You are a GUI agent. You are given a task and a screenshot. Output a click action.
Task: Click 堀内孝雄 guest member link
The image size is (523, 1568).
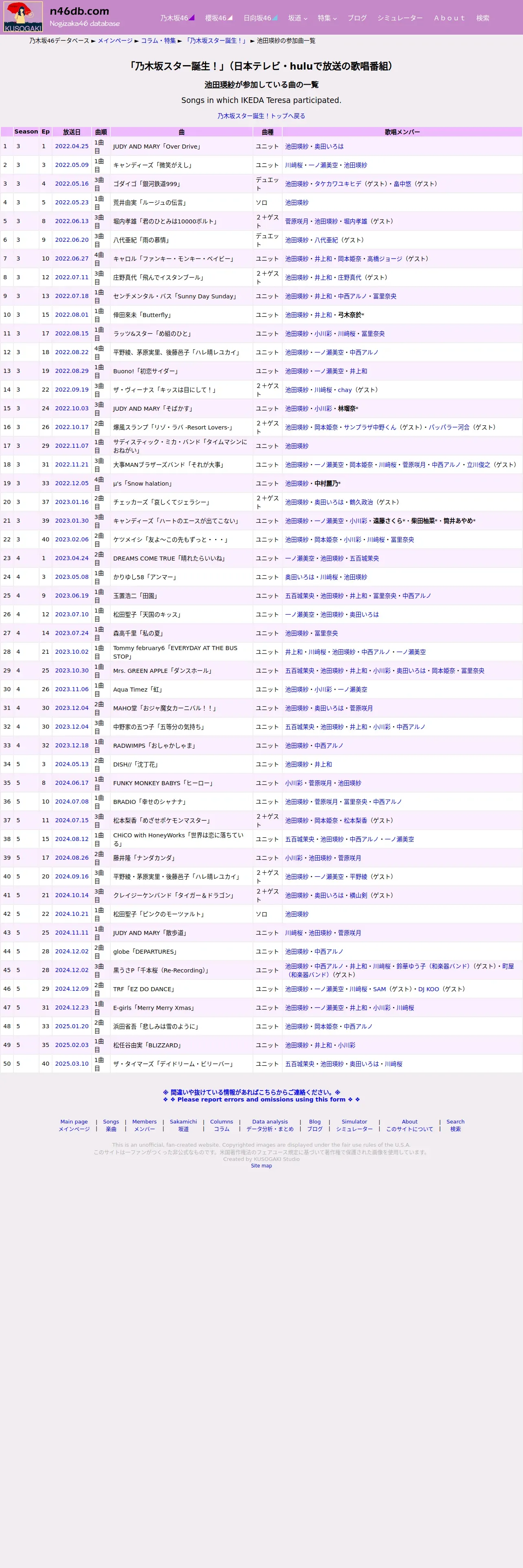point(356,221)
